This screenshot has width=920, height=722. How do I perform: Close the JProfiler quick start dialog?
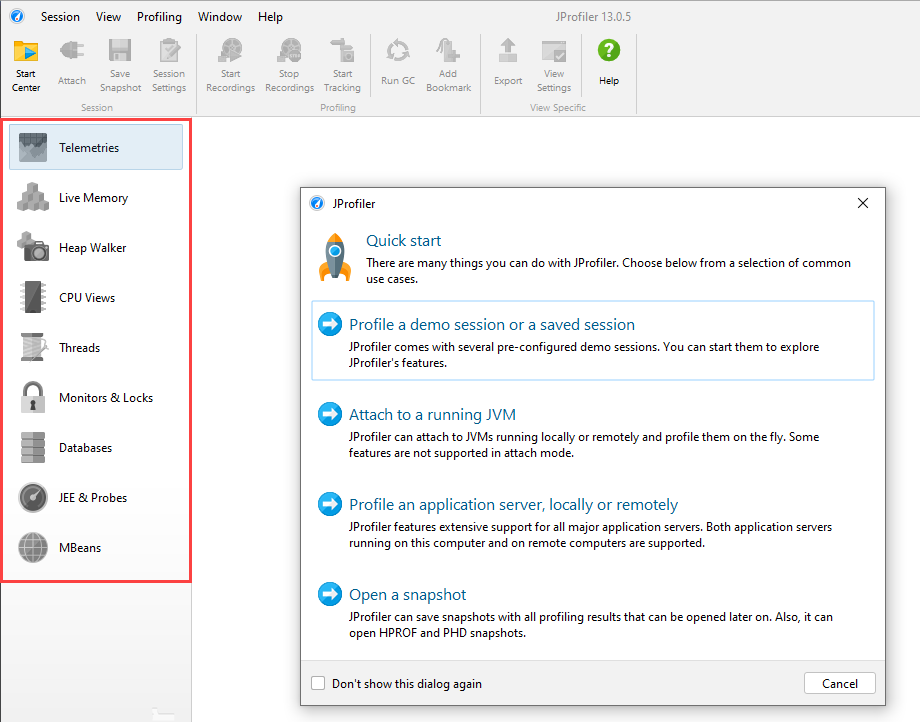tap(862, 203)
